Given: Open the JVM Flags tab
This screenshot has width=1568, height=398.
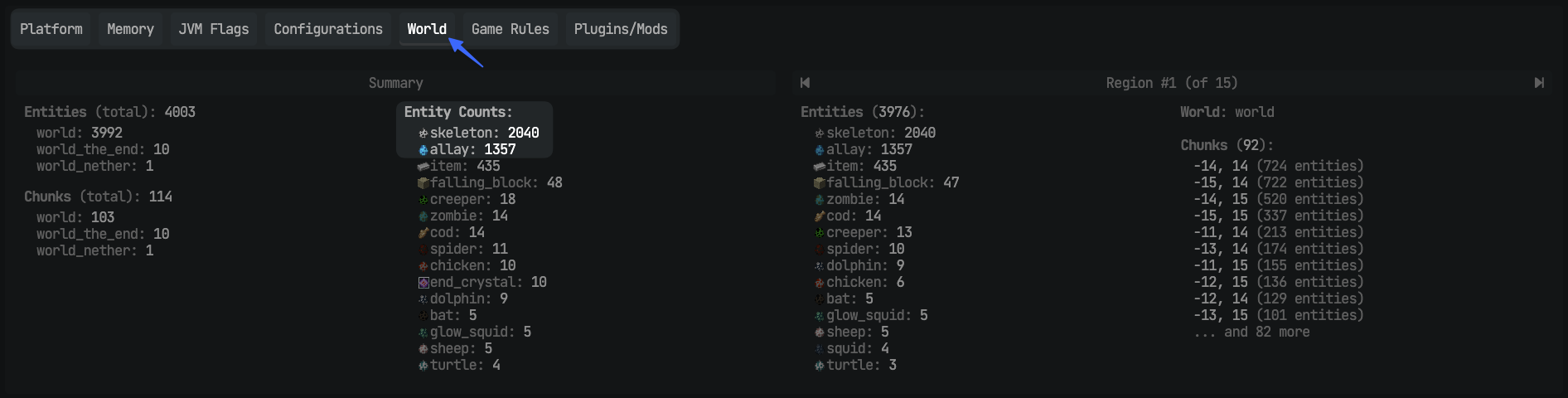Looking at the screenshot, I should click(214, 29).
